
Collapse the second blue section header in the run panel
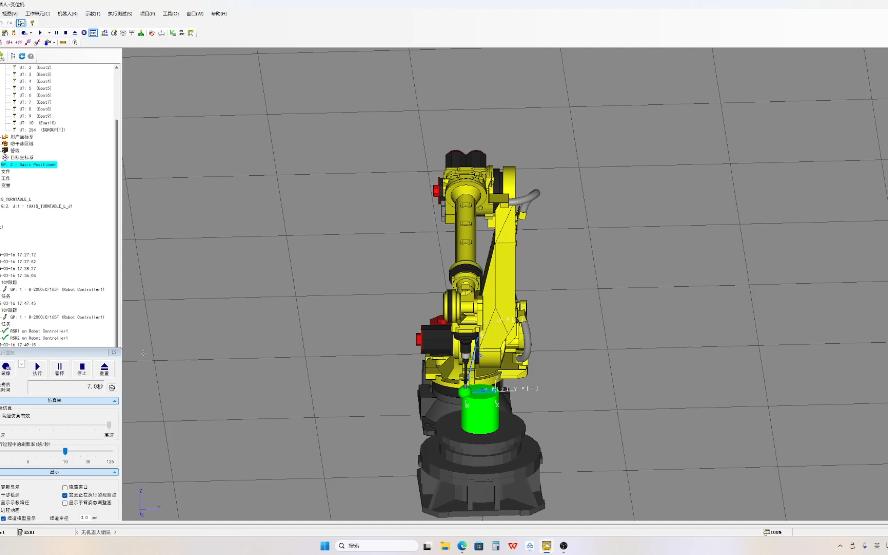pos(59,472)
